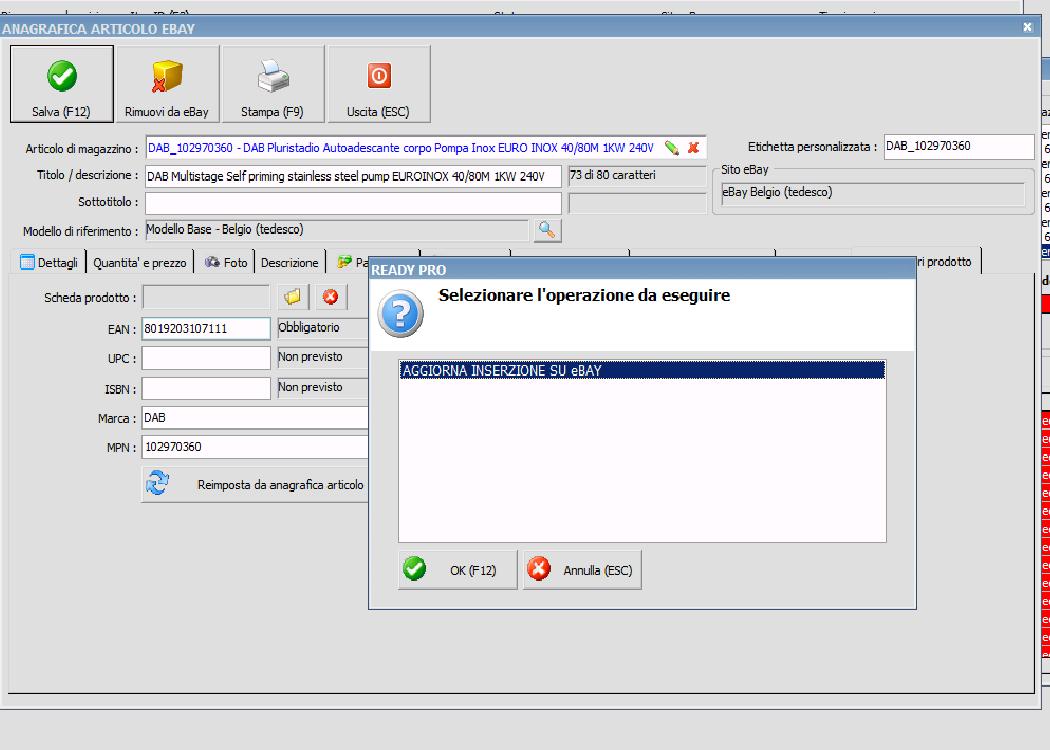This screenshot has height=750, width=1050.
Task: Click 'Non previsto' label beside ISBN
Action: [x=323, y=388]
